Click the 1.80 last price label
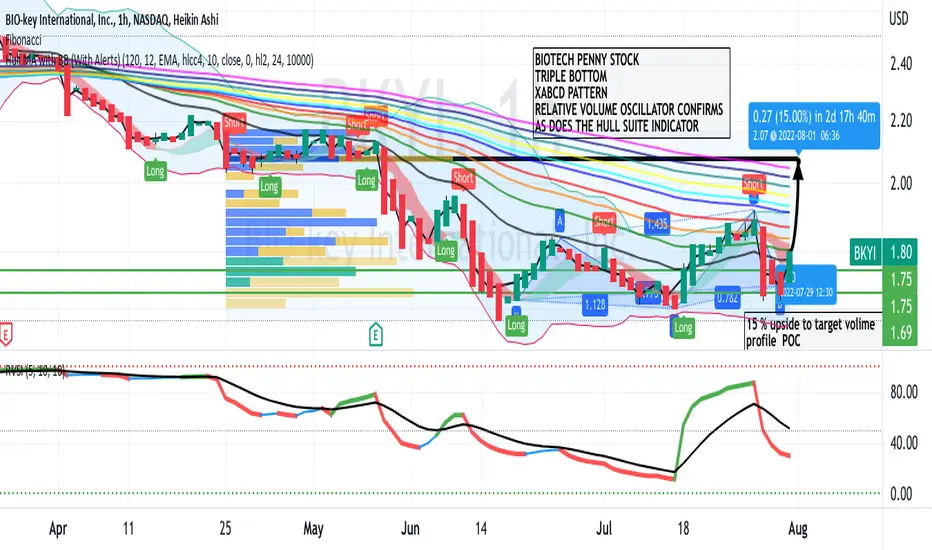932x550 pixels. tap(900, 252)
